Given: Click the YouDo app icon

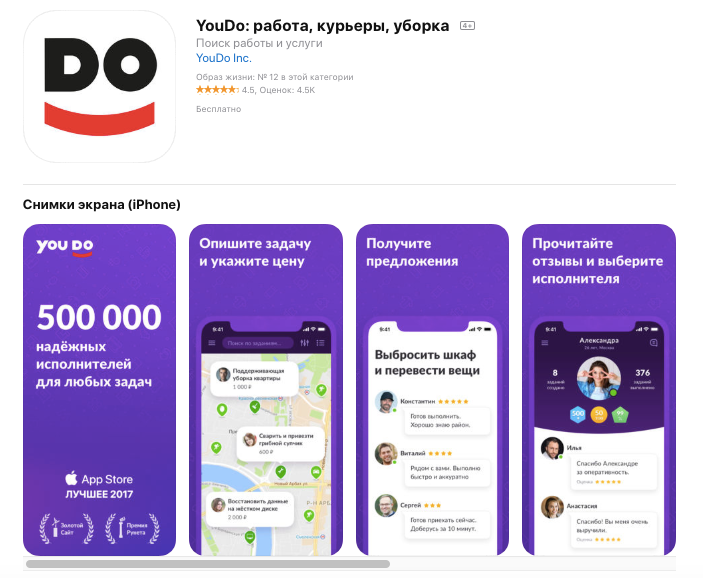Looking at the screenshot, I should 99,87.
